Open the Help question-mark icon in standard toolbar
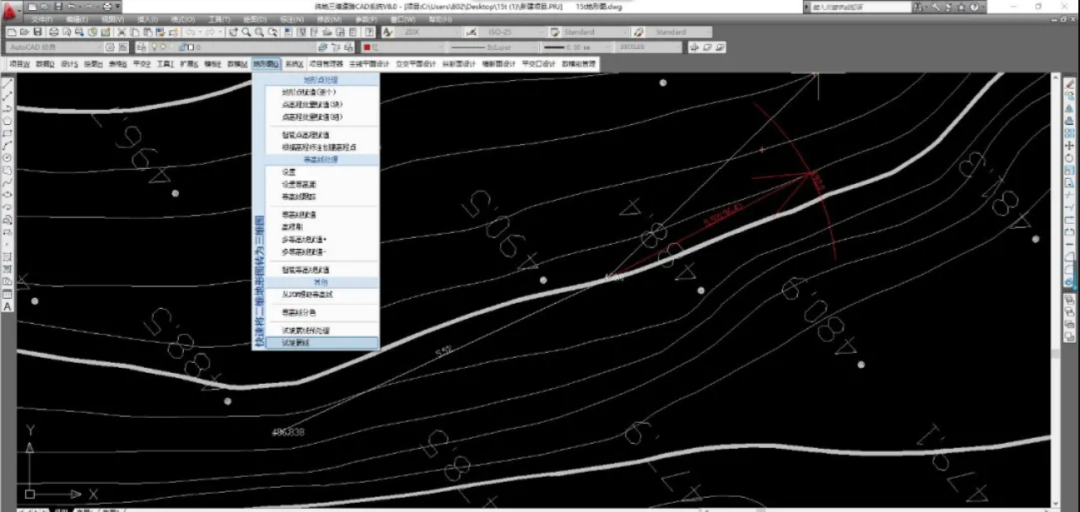This screenshot has height=512, width=1080. pos(369,32)
